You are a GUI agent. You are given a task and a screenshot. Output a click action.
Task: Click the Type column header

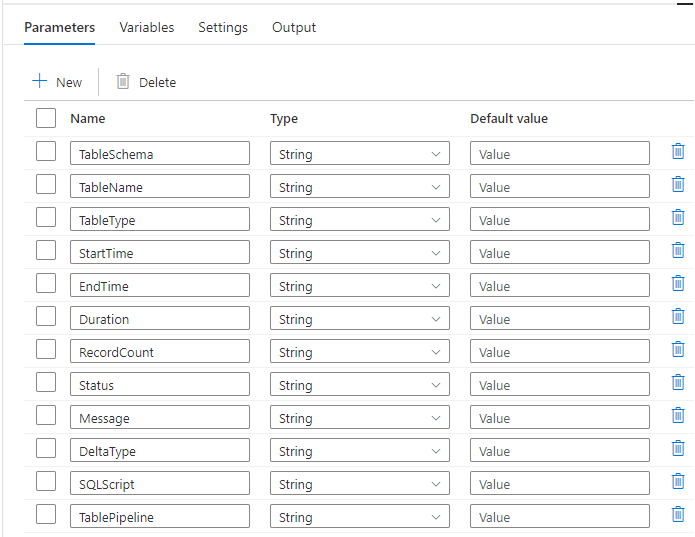pos(284,119)
